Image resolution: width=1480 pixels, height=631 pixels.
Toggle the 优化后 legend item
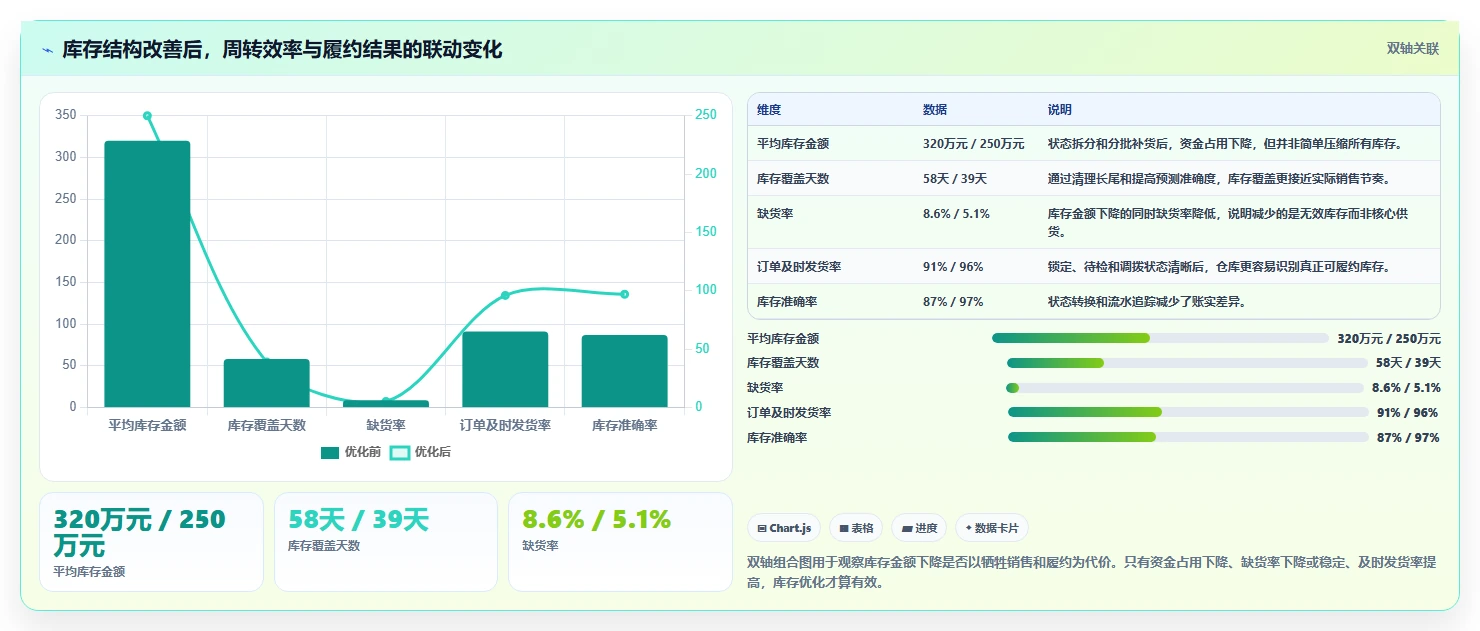pos(420,452)
